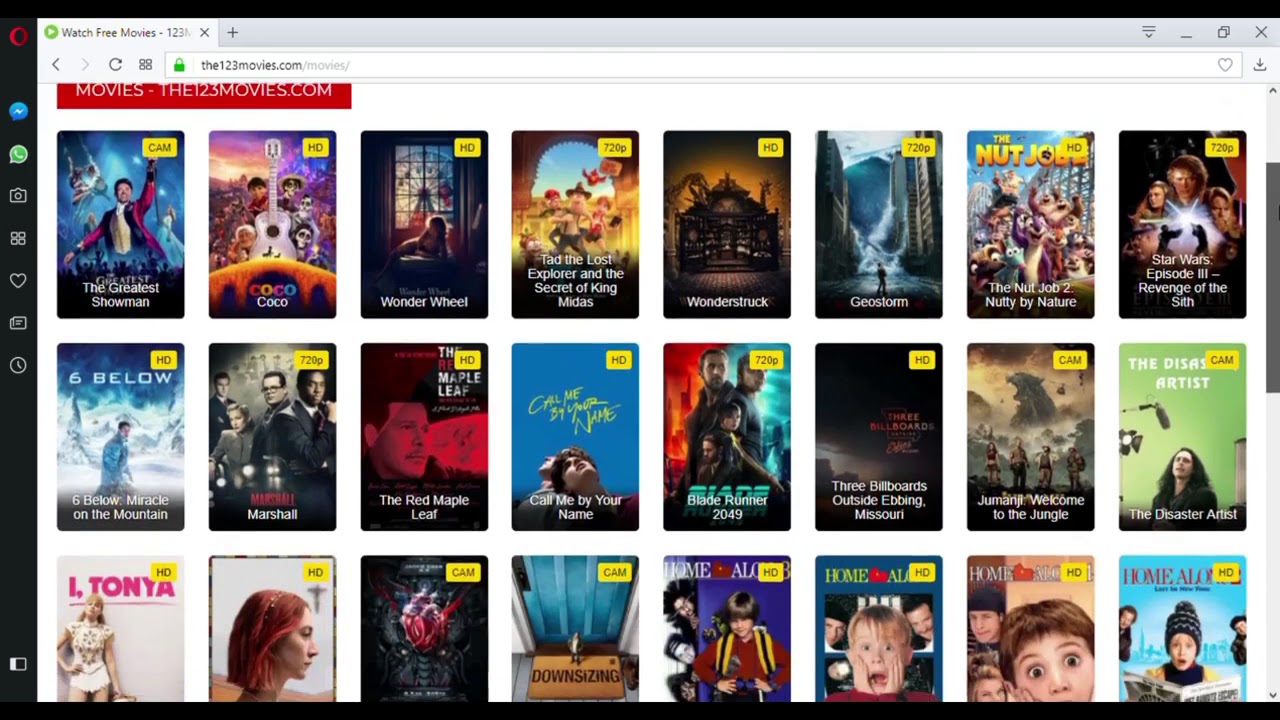1280x720 pixels.
Task: Click HD badge on Wonder Wheel poster
Action: (467, 147)
